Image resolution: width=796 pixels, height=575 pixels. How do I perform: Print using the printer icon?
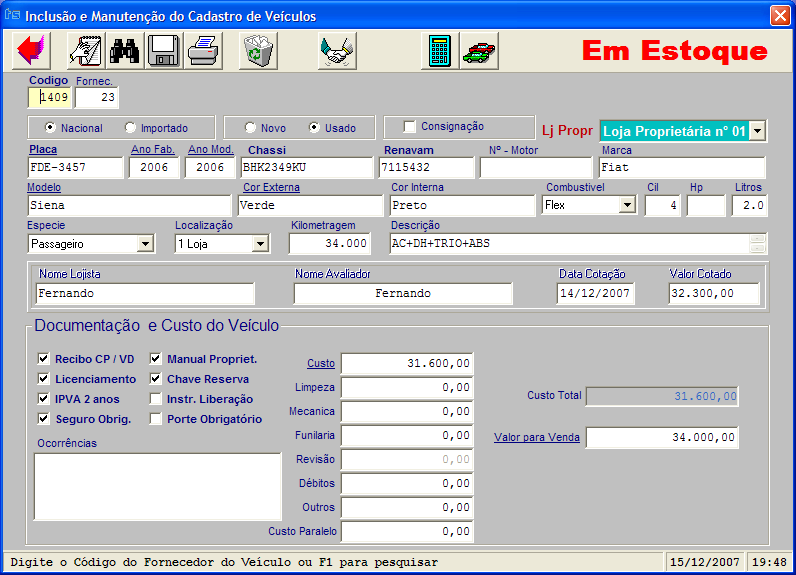(203, 50)
